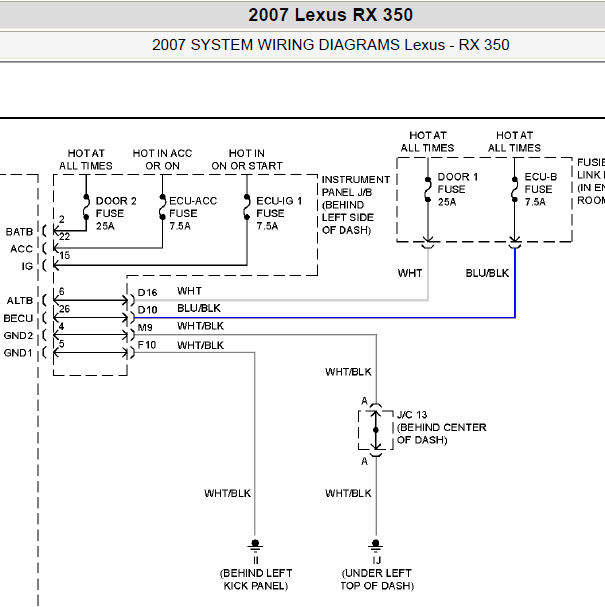Image resolution: width=605 pixels, height=607 pixels.
Task: Click the BATB terminal label
Action: click(19, 232)
